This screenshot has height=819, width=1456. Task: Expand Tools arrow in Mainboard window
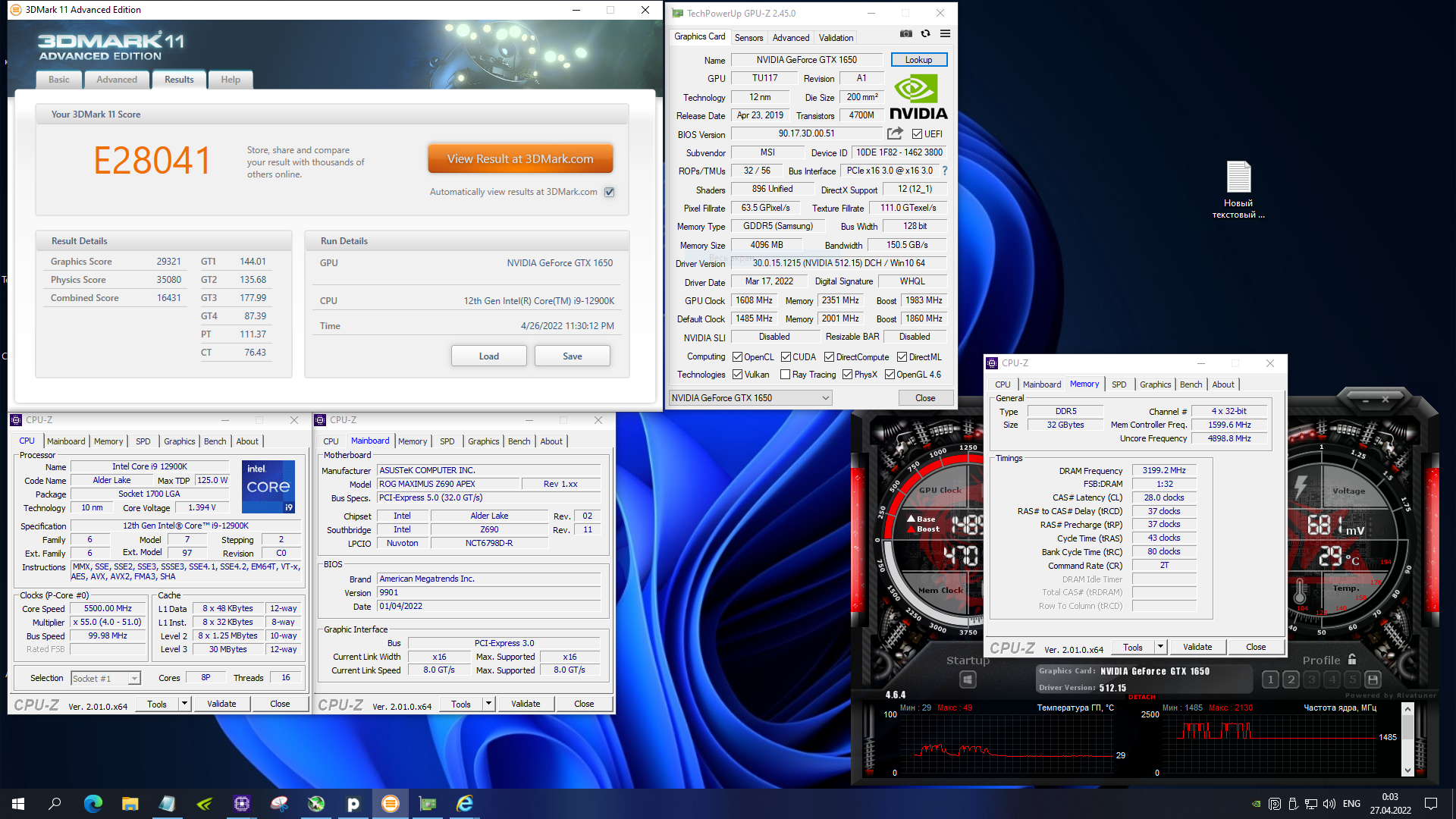coord(488,704)
